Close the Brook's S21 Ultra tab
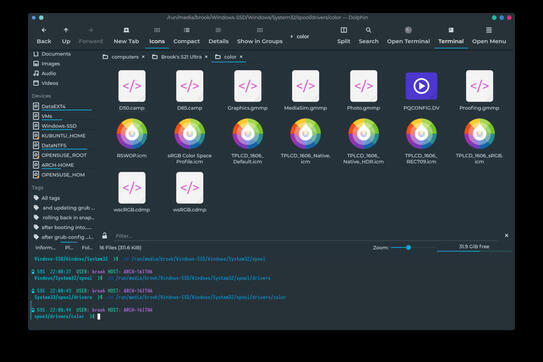 click(x=206, y=57)
